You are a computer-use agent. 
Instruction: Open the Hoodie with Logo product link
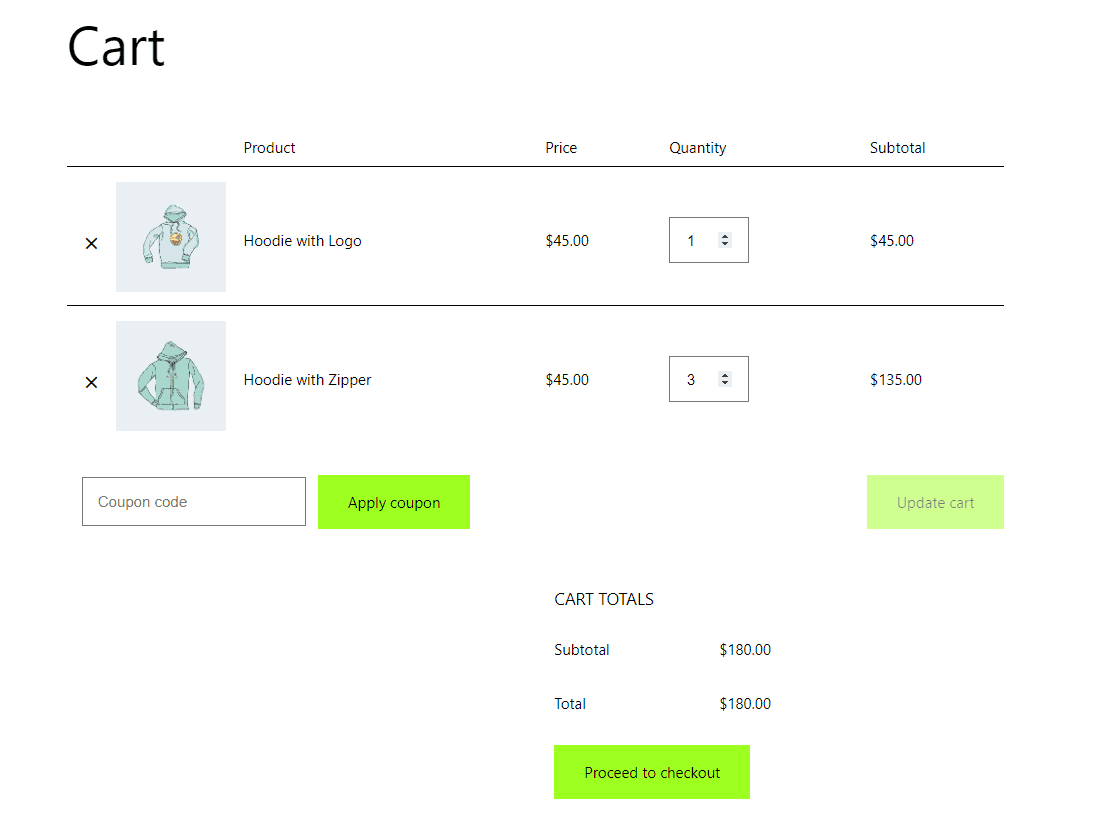302,240
